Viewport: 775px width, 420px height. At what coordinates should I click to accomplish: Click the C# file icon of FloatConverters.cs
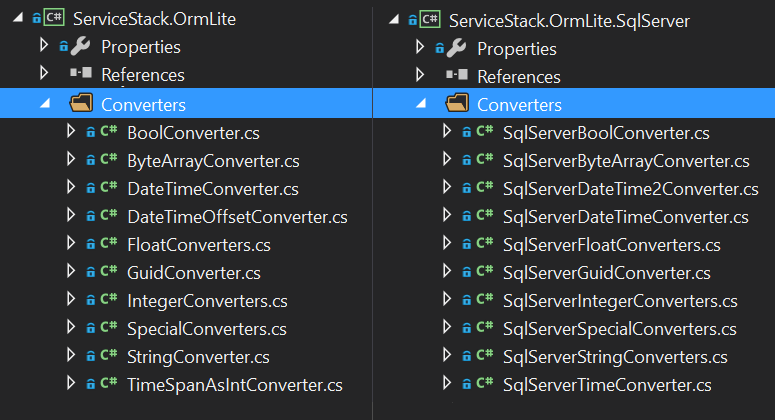tap(109, 244)
